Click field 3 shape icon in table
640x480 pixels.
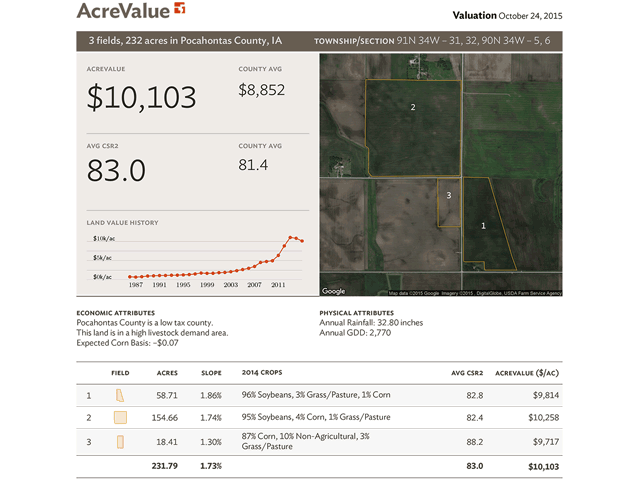coord(120,442)
